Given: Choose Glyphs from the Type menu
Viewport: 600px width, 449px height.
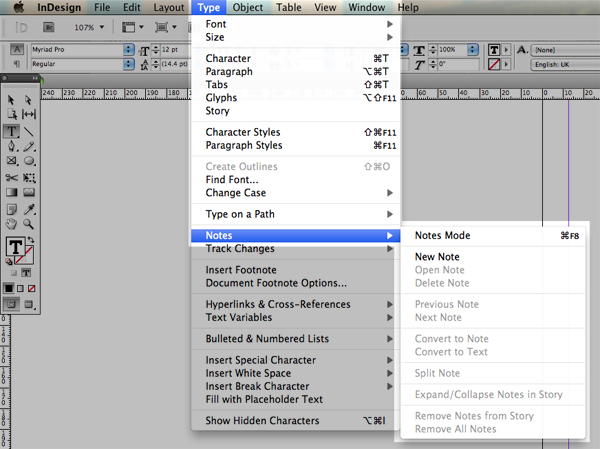Looking at the screenshot, I should 296,98.
